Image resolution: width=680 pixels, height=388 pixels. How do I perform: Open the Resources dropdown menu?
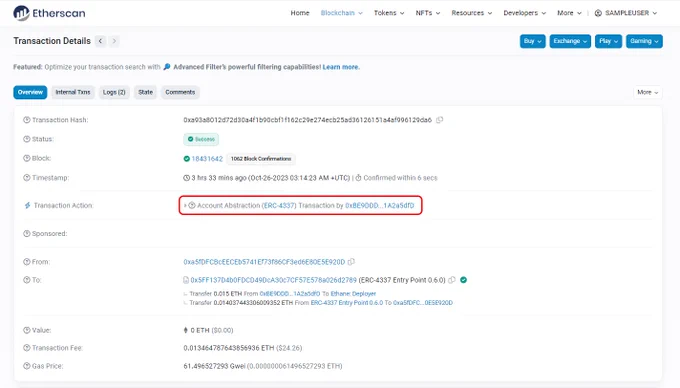[471, 13]
